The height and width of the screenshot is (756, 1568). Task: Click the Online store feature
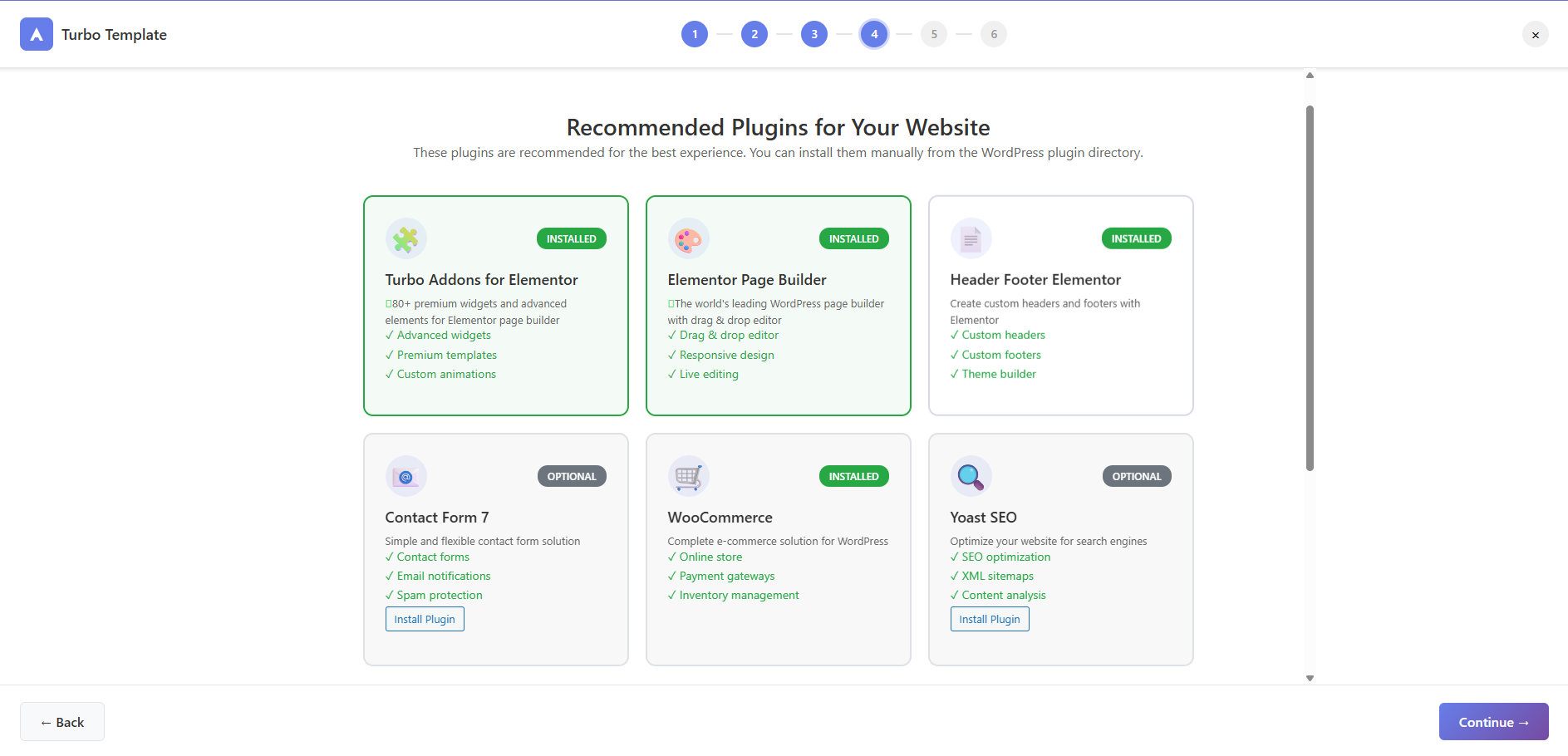click(705, 557)
